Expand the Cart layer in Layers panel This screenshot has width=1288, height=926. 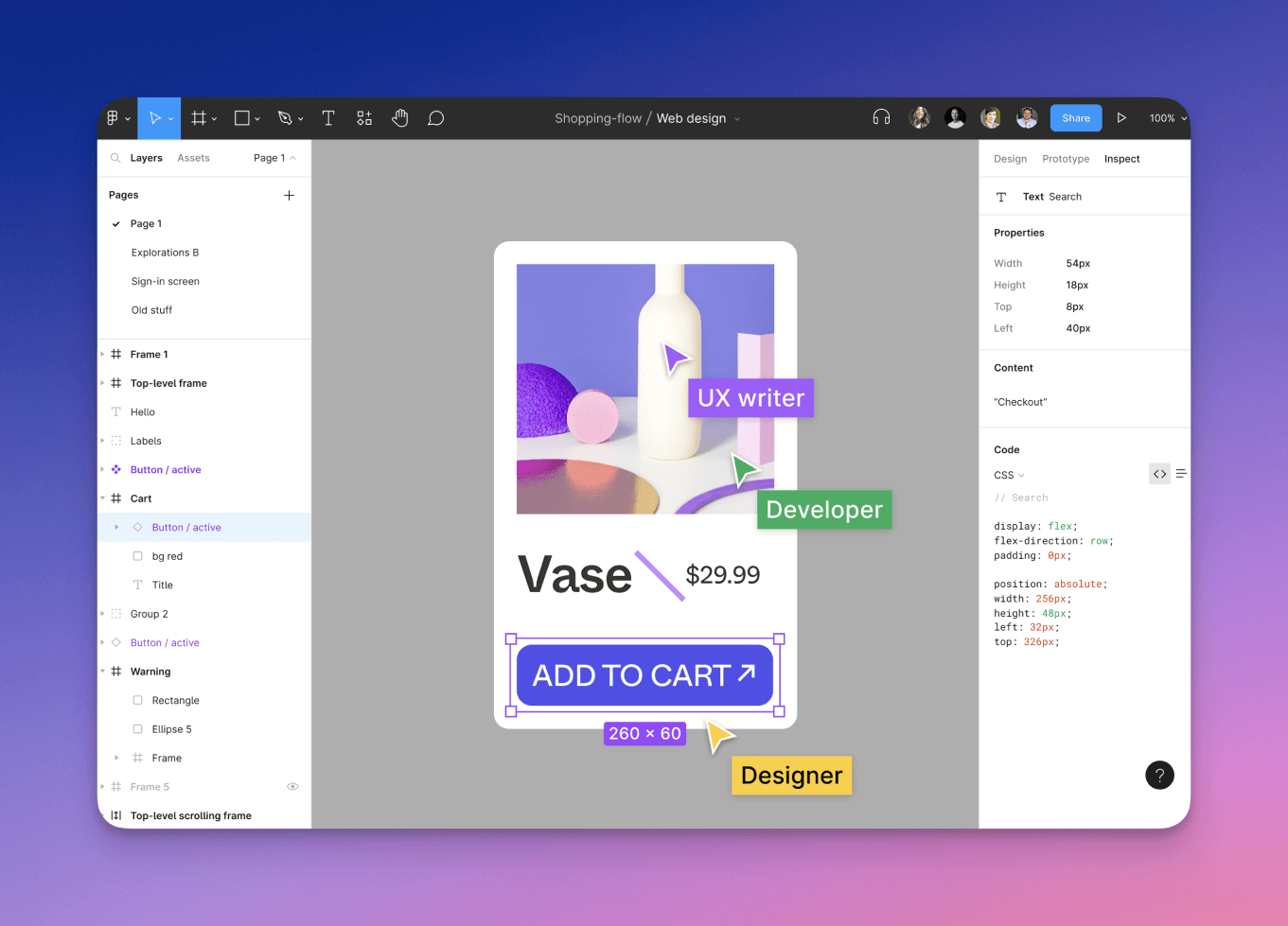point(102,498)
